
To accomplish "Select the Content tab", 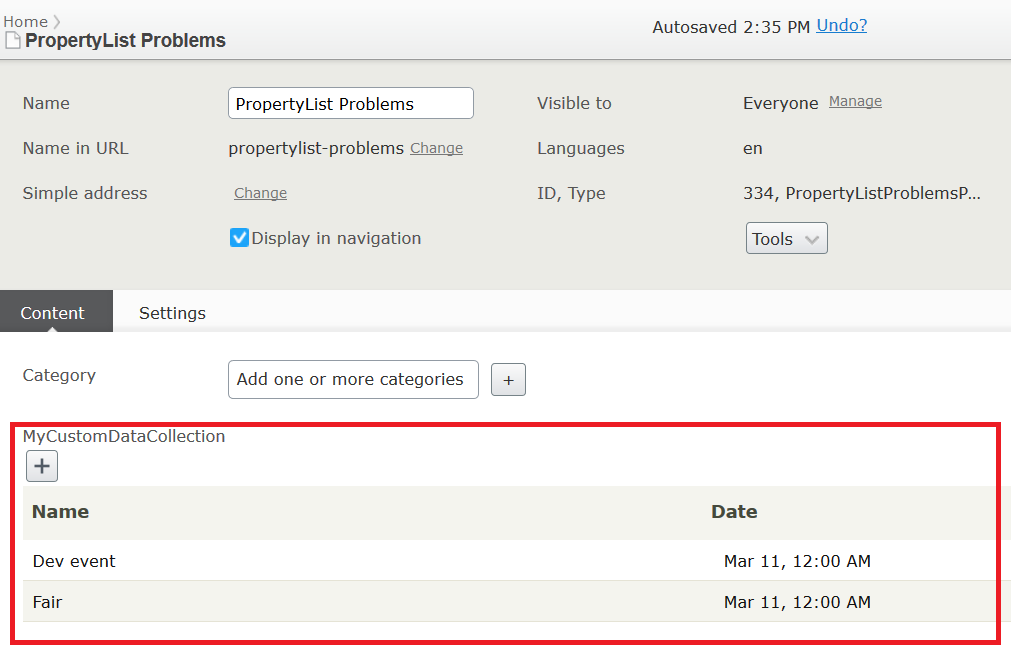I will click(x=53, y=313).
